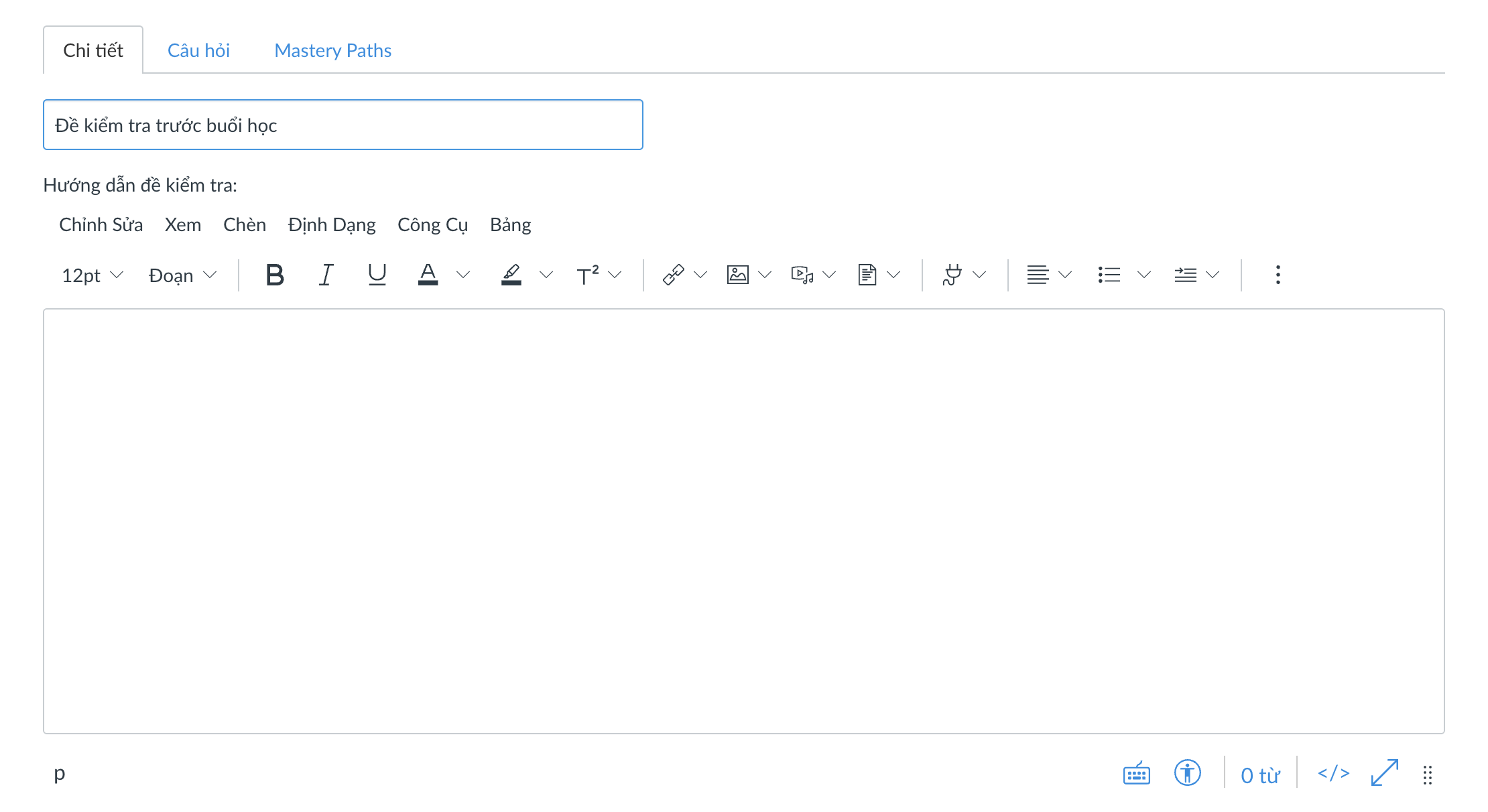This screenshot has width=1488, height=812.
Task: Switch to HTML code view
Action: 1333,774
